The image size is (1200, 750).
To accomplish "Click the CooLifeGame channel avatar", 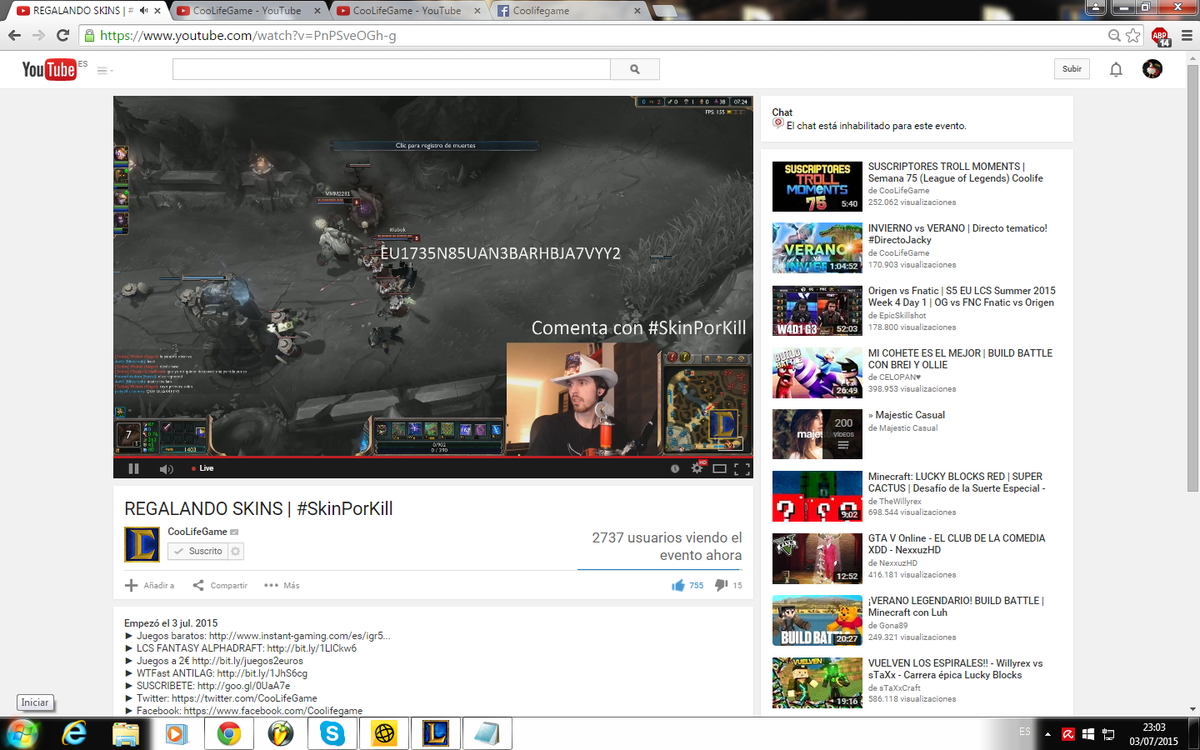I will [141, 544].
